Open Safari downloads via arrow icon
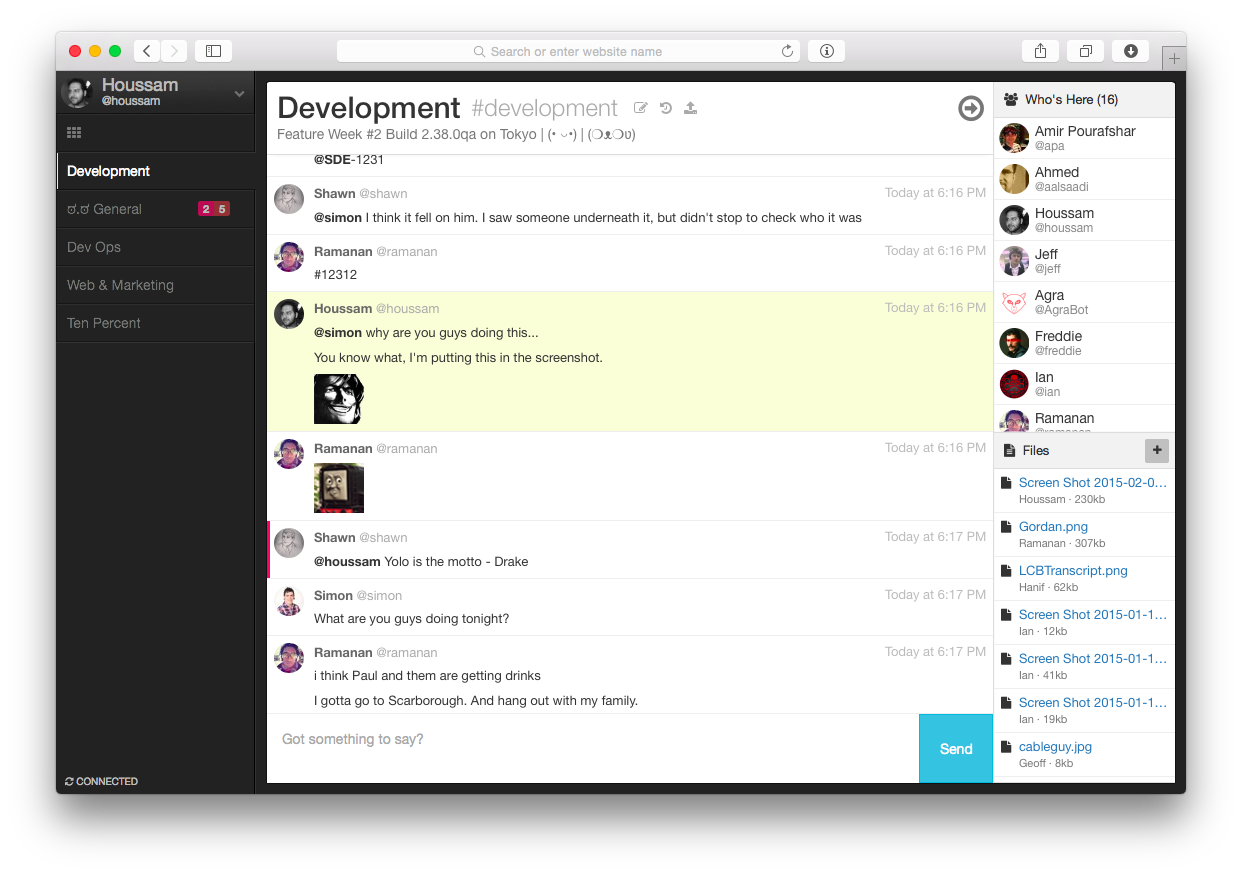1242x874 pixels. [x=1130, y=50]
